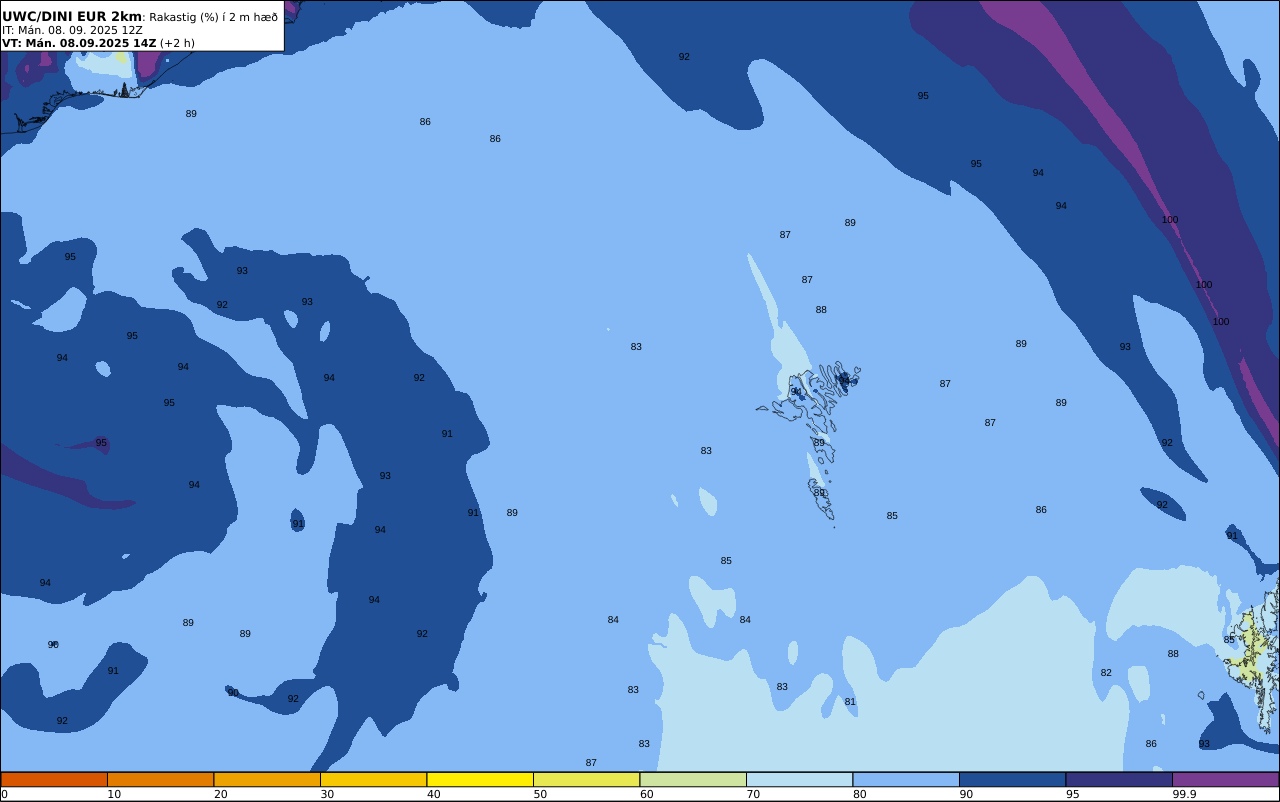Click the indigo 95–99.9 legend segment
Viewport: 1280px width, 802px height.
(x=1119, y=779)
